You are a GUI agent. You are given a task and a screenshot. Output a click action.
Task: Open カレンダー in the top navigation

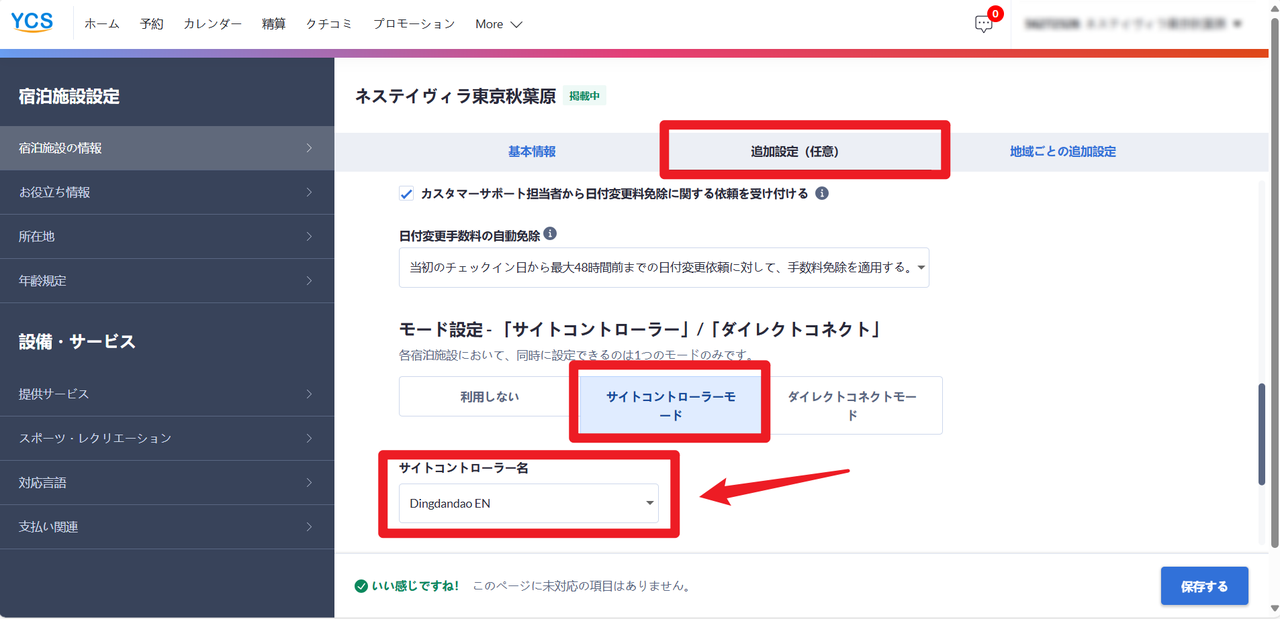tap(212, 24)
